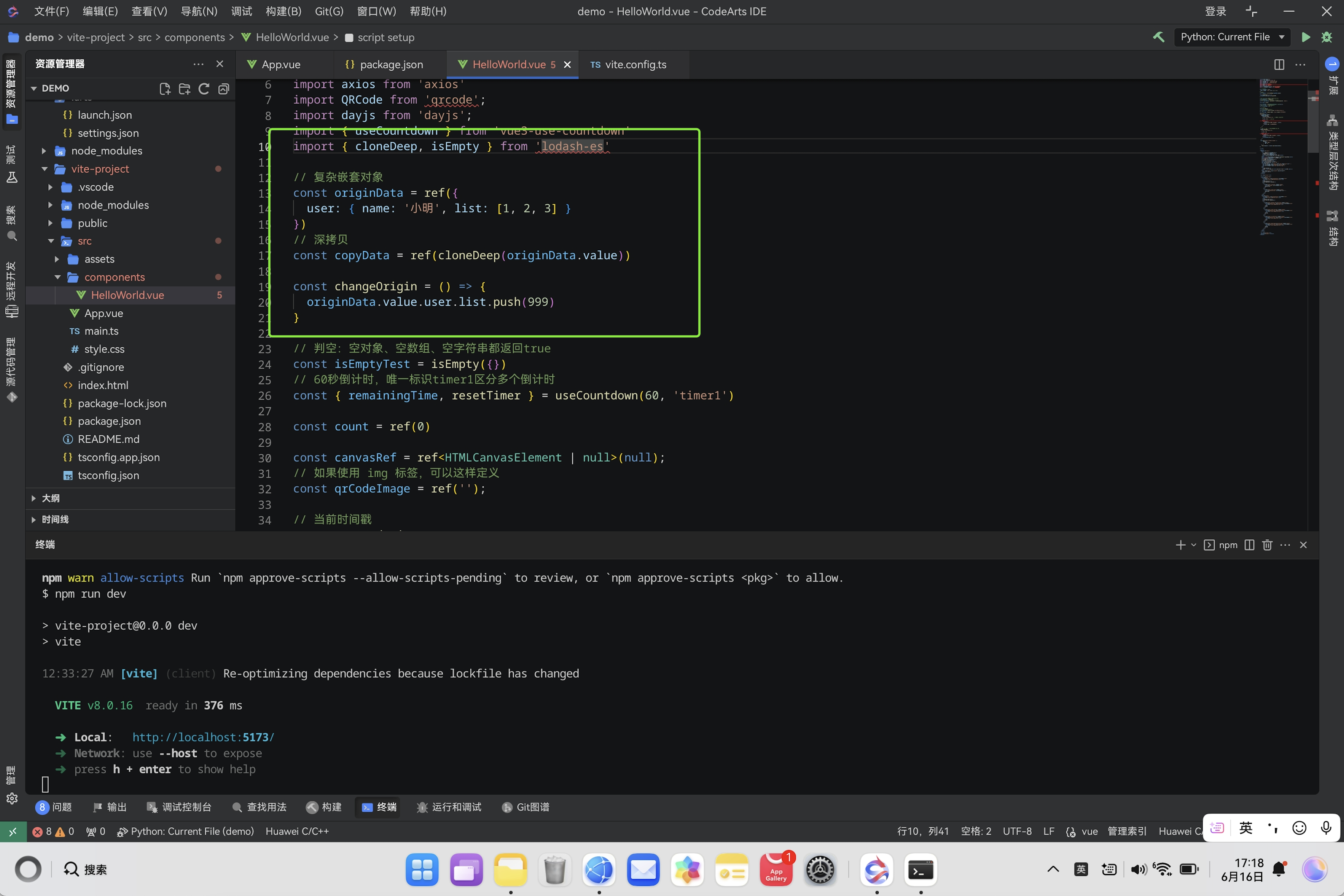
Task: Open type hierarchy panel in right sidebar
Action: 1332,153
